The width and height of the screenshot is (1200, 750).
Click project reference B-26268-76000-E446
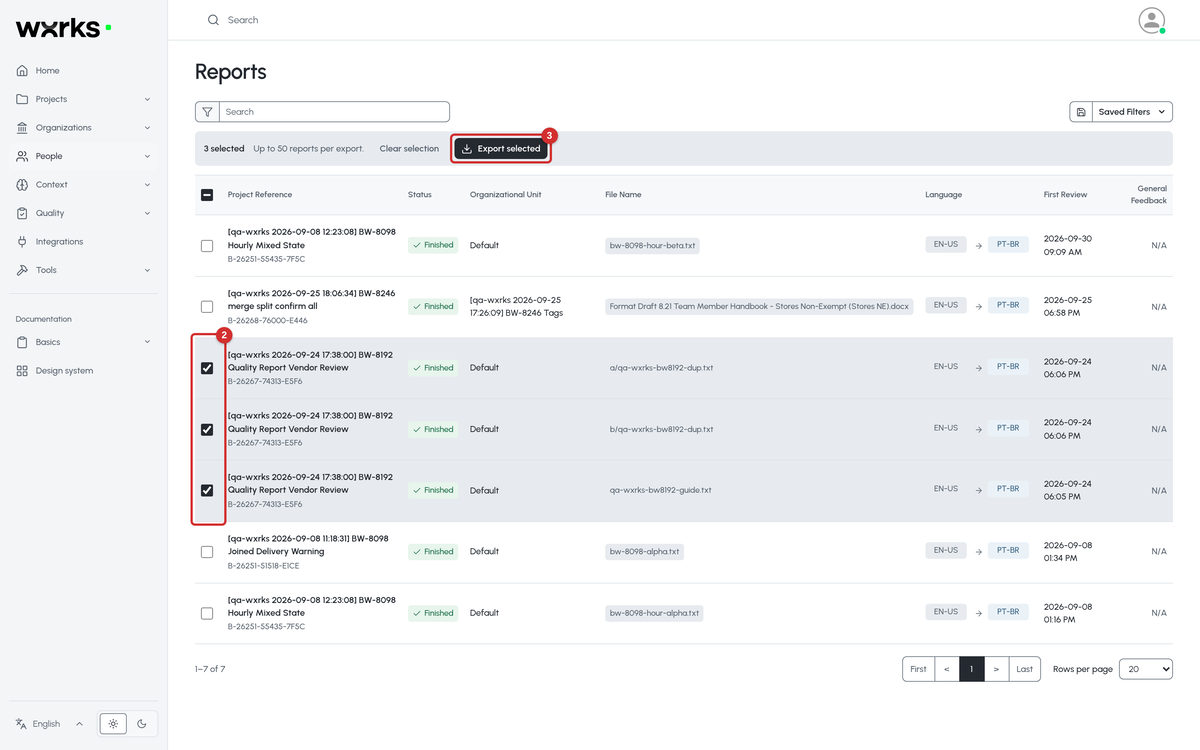click(267, 320)
